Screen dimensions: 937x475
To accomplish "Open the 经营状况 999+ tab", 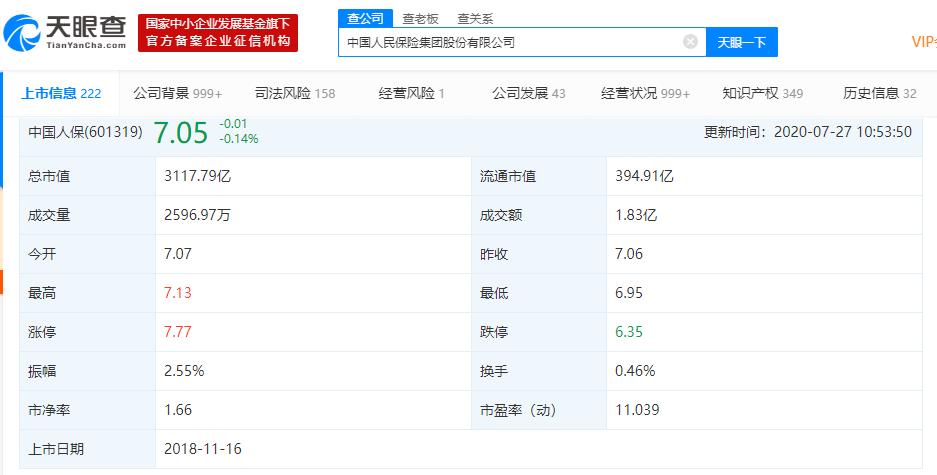I will (x=645, y=93).
